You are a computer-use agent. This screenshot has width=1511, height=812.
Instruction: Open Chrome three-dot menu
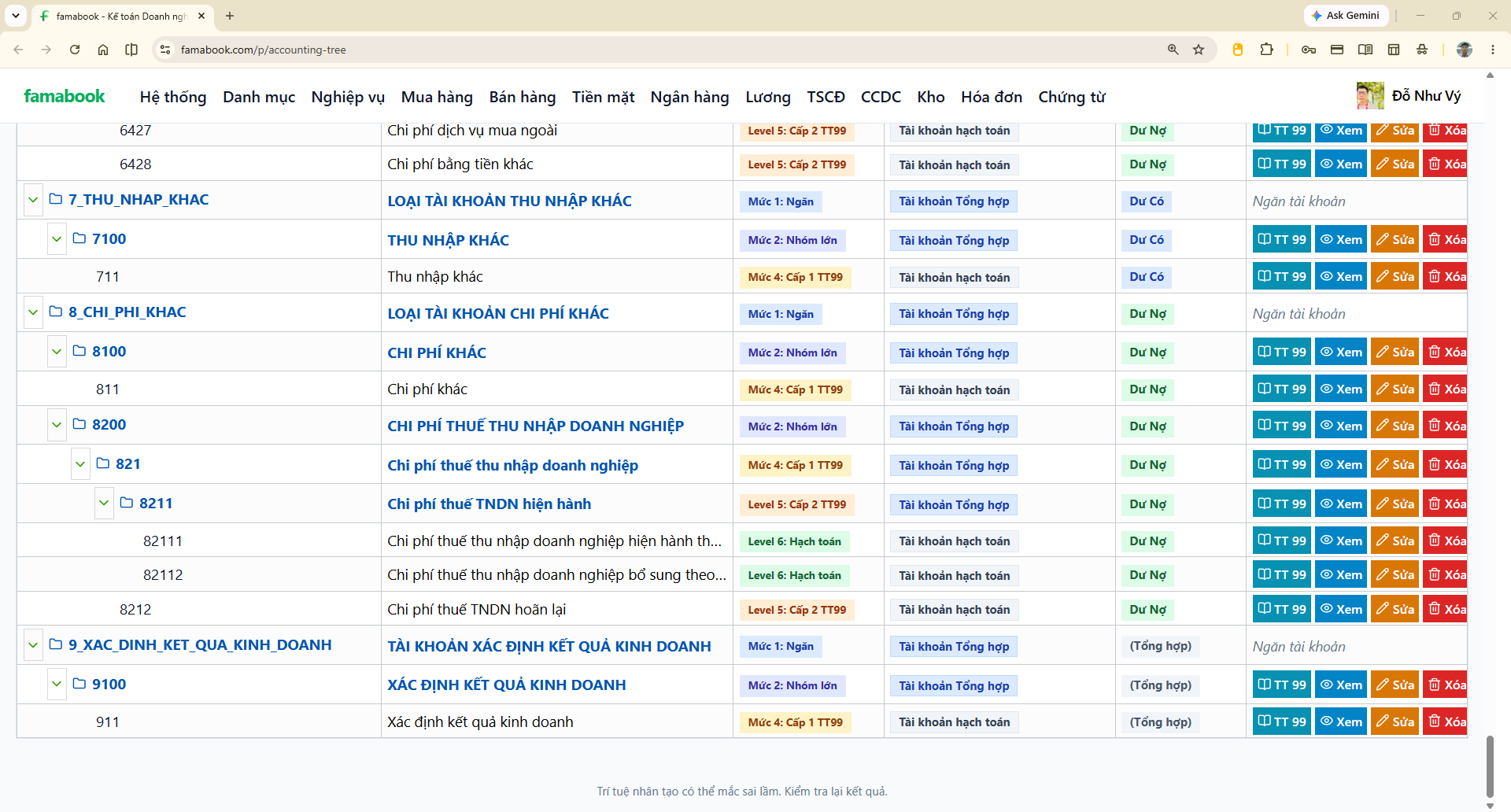1493,50
